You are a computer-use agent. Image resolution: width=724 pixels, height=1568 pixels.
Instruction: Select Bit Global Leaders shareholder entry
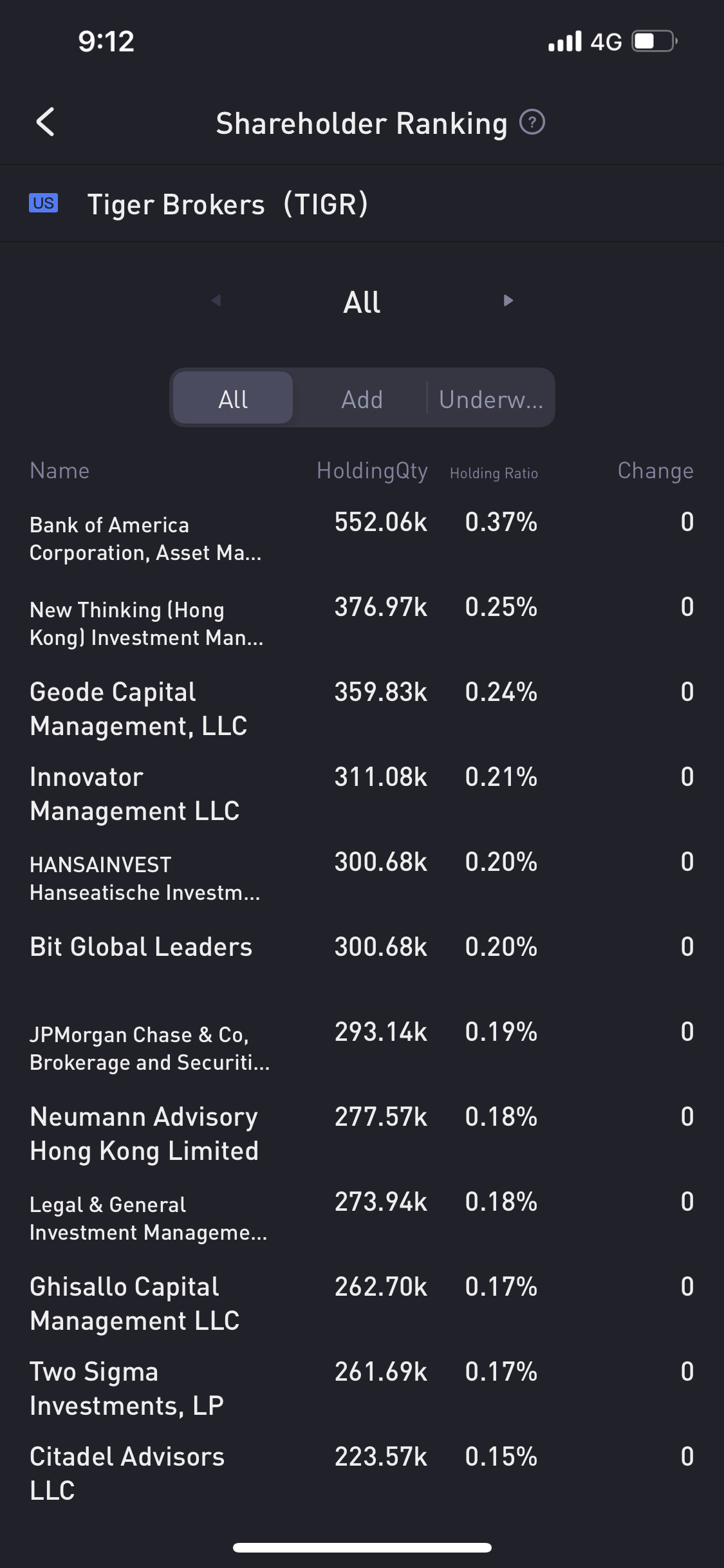point(141,947)
